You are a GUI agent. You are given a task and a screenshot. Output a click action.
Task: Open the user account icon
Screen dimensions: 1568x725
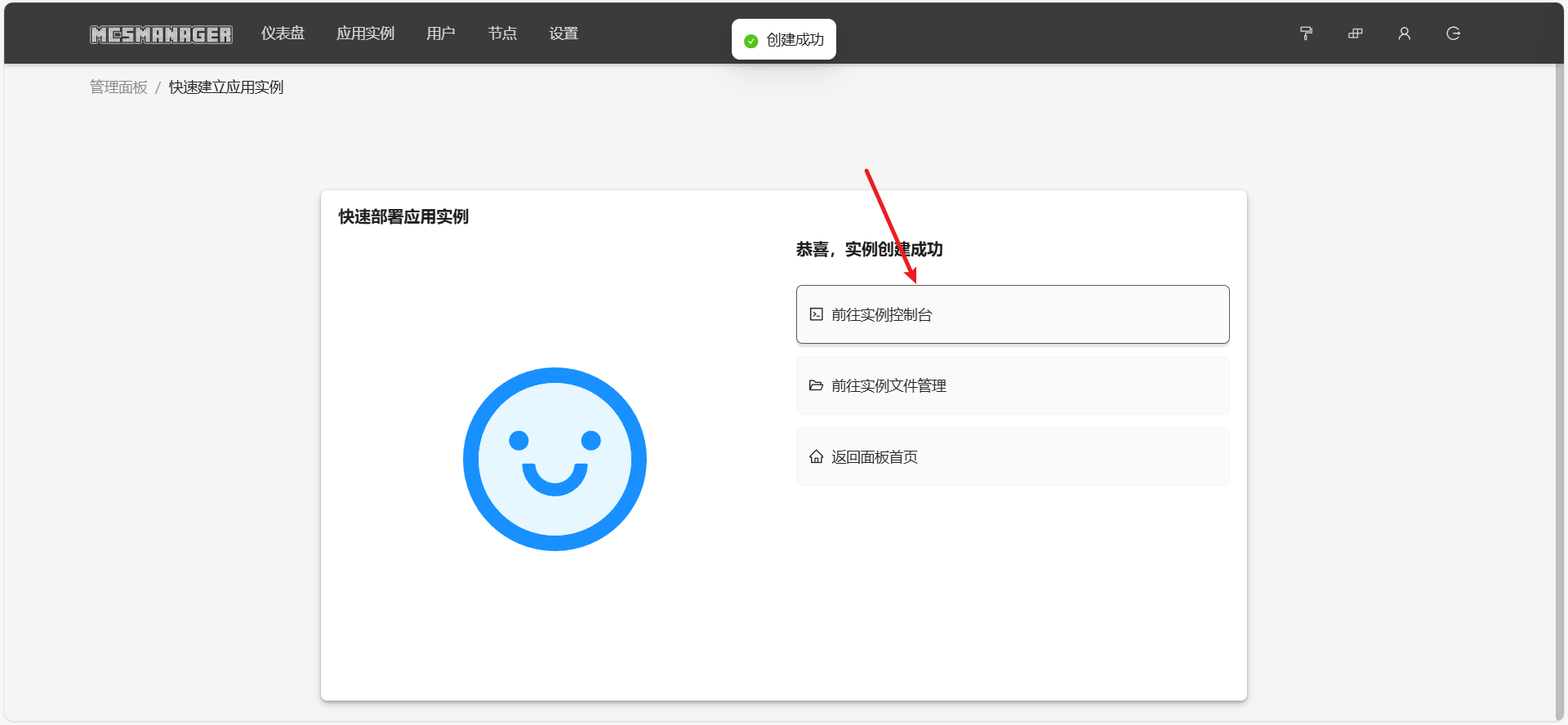[1404, 33]
